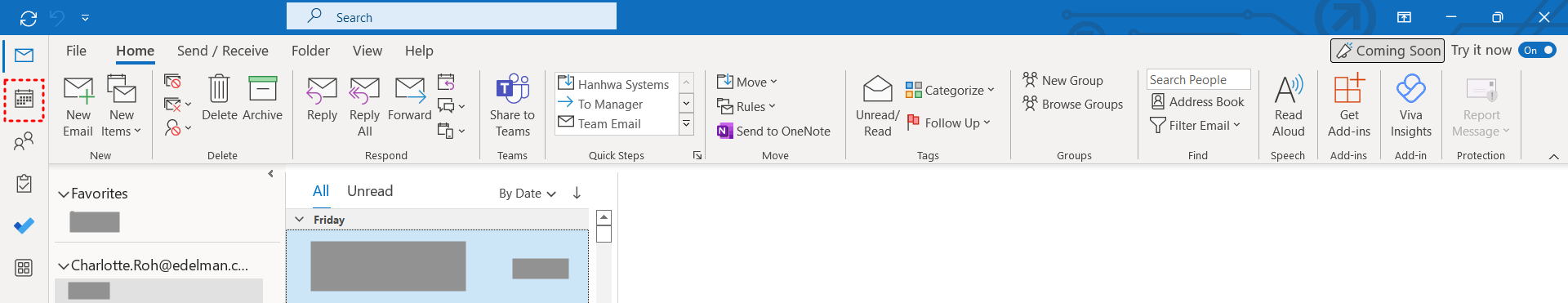Switch to the Send / Receive tab

[x=223, y=51]
